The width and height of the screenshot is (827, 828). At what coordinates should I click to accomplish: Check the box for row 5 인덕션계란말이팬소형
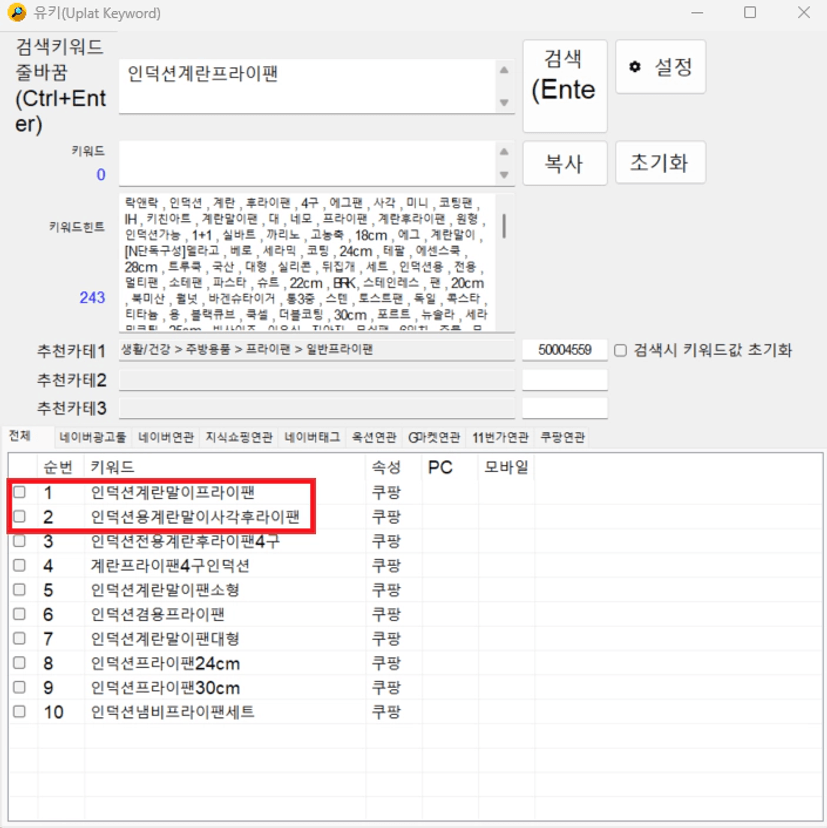[20, 590]
